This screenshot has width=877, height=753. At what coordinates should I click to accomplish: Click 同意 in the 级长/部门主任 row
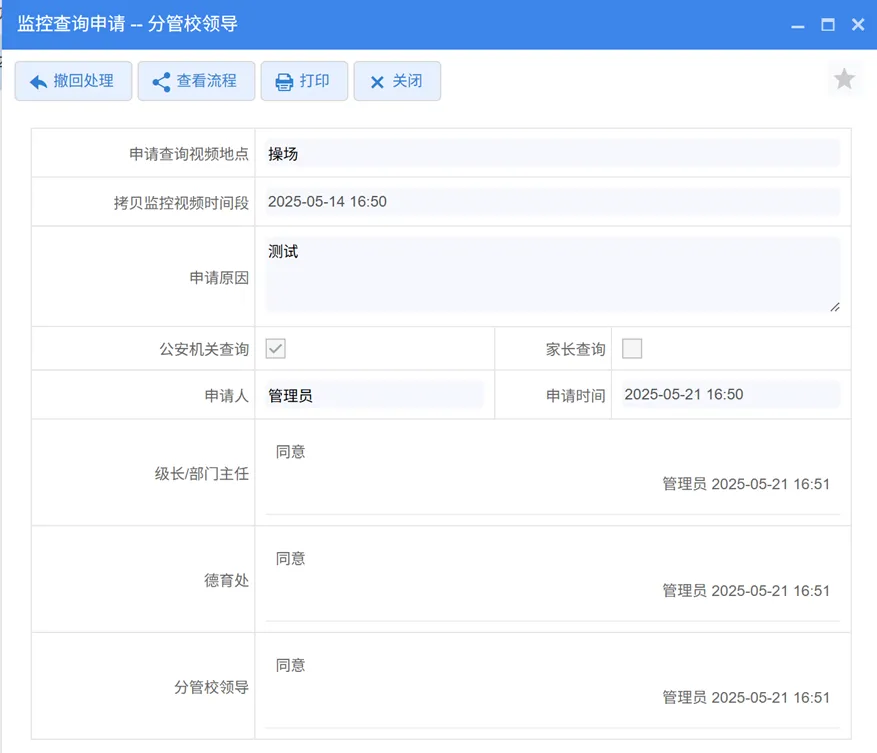pyautogui.click(x=290, y=451)
